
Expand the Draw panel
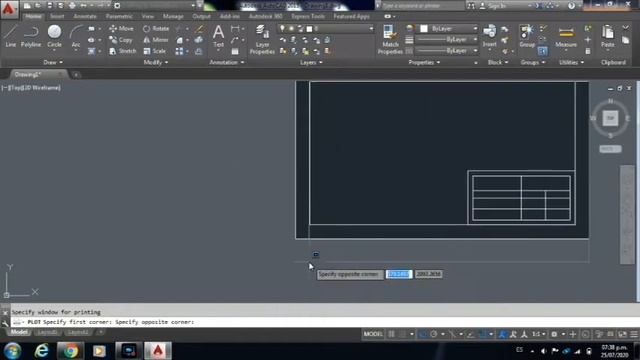coord(53,62)
